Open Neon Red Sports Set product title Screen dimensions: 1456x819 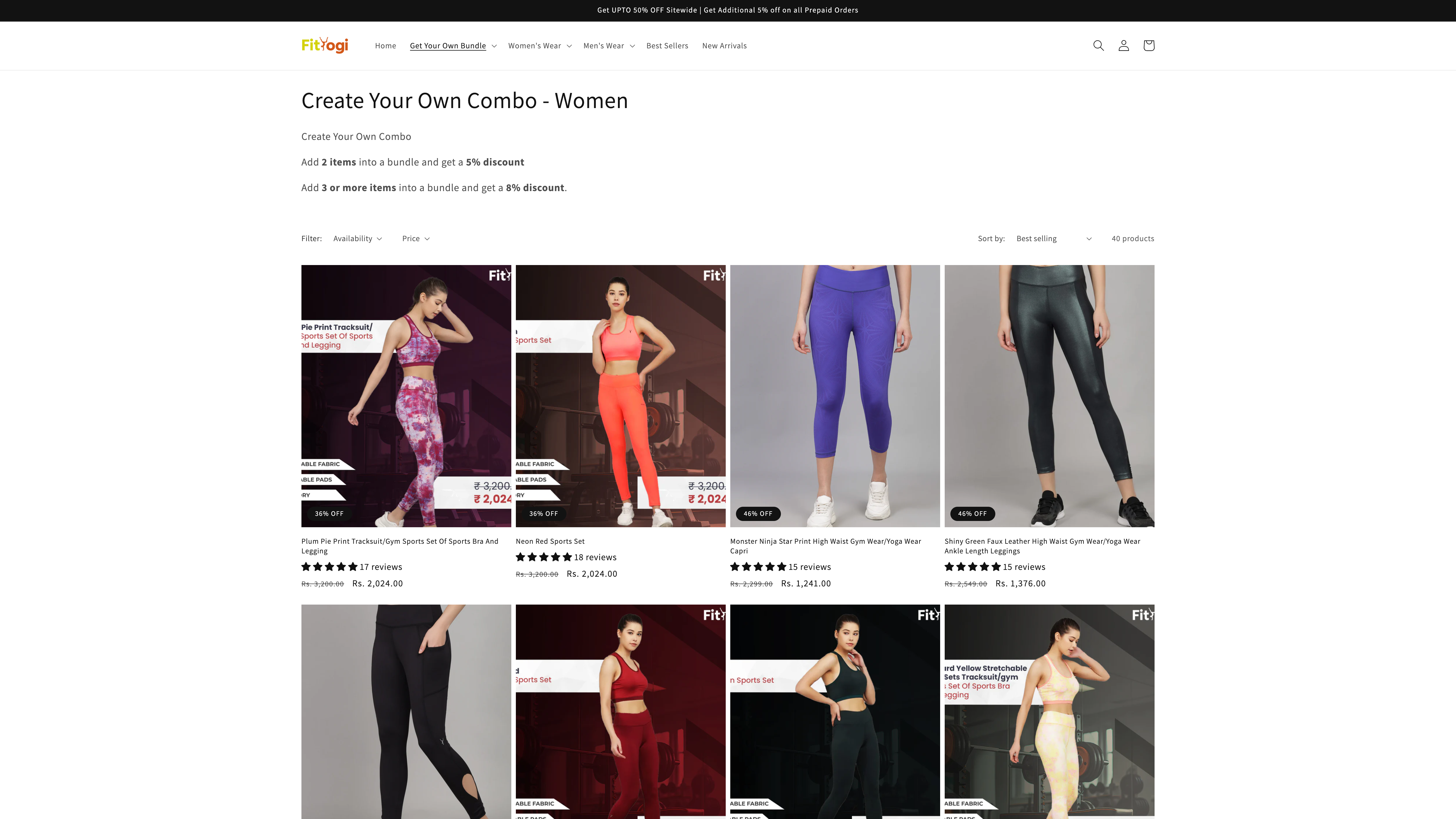pos(549,541)
